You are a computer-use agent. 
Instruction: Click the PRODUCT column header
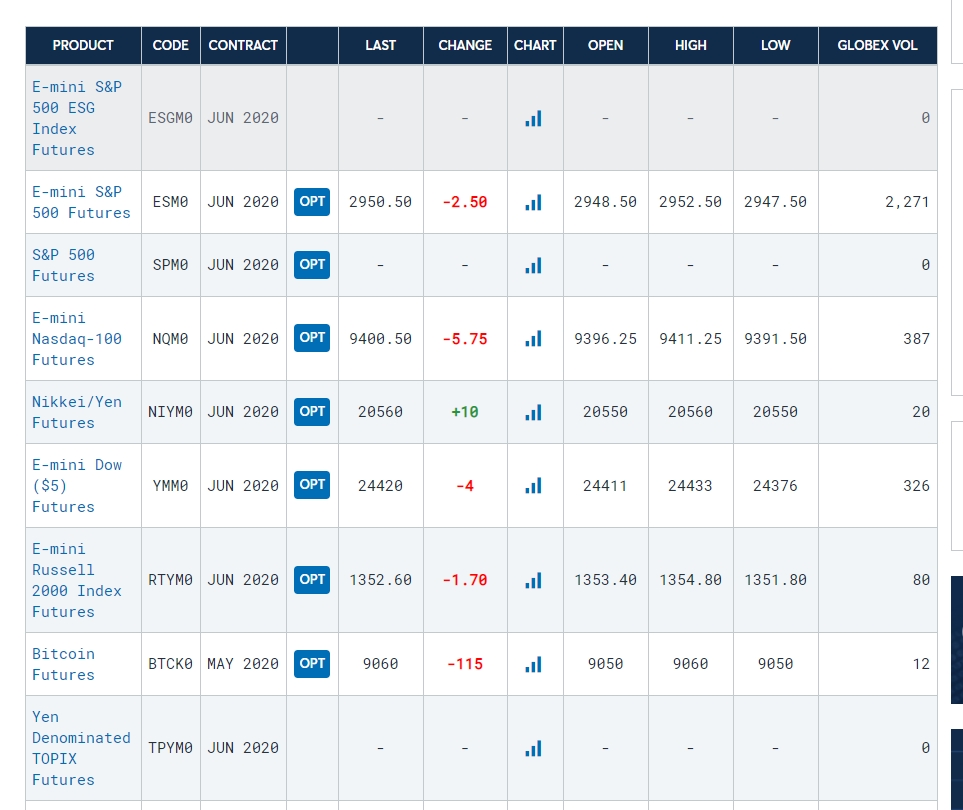(x=83, y=45)
